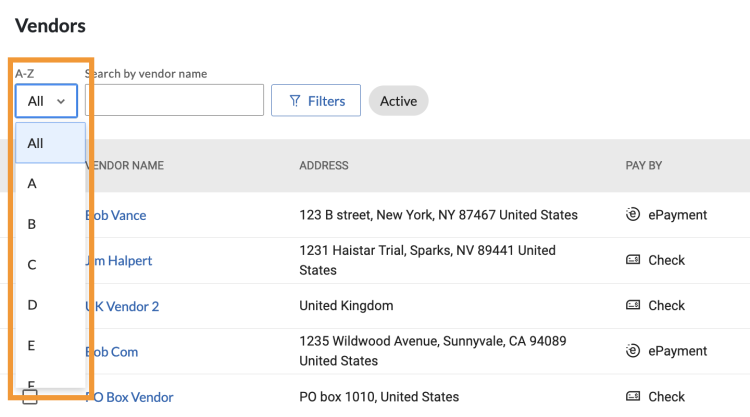Click ePayment icon in Bob Vance row

click(x=633, y=214)
